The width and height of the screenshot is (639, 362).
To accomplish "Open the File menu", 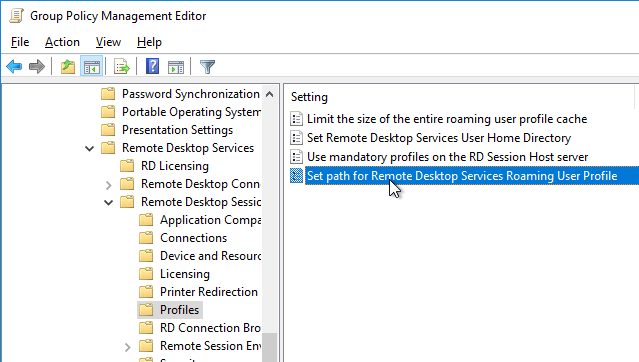I will 20,42.
